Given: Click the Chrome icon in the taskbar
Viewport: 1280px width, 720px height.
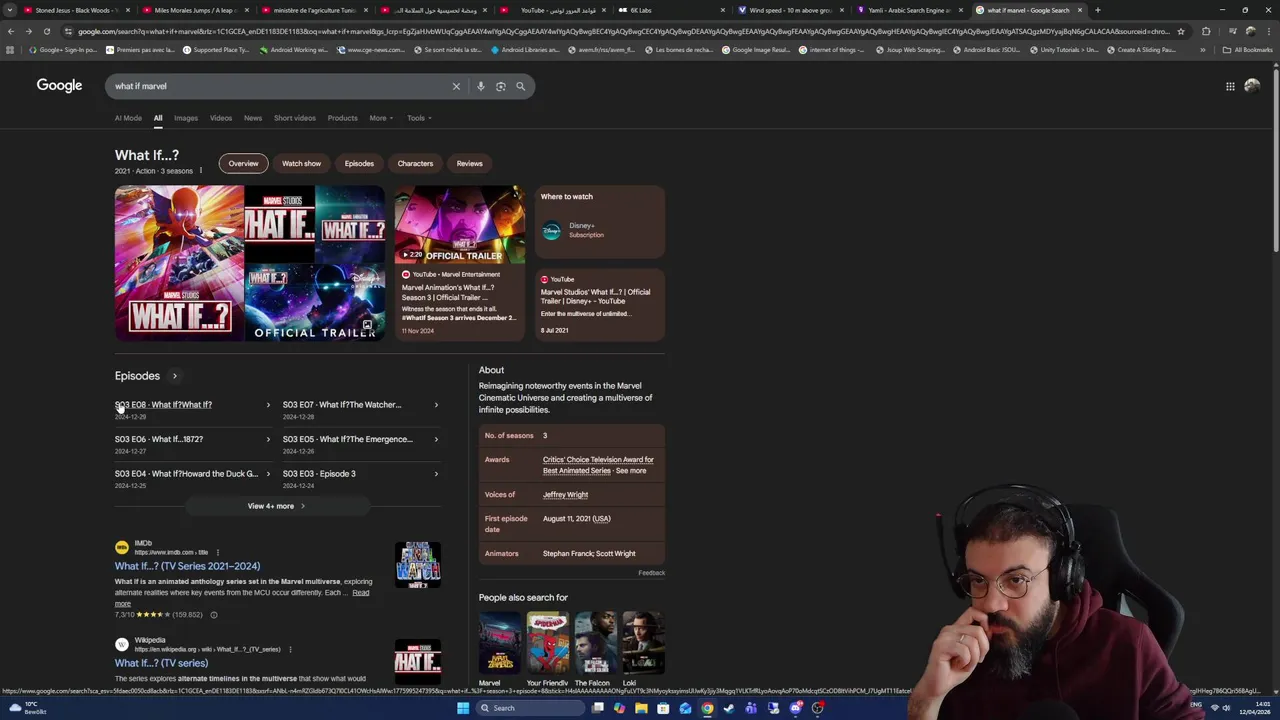Looking at the screenshot, I should [707, 708].
